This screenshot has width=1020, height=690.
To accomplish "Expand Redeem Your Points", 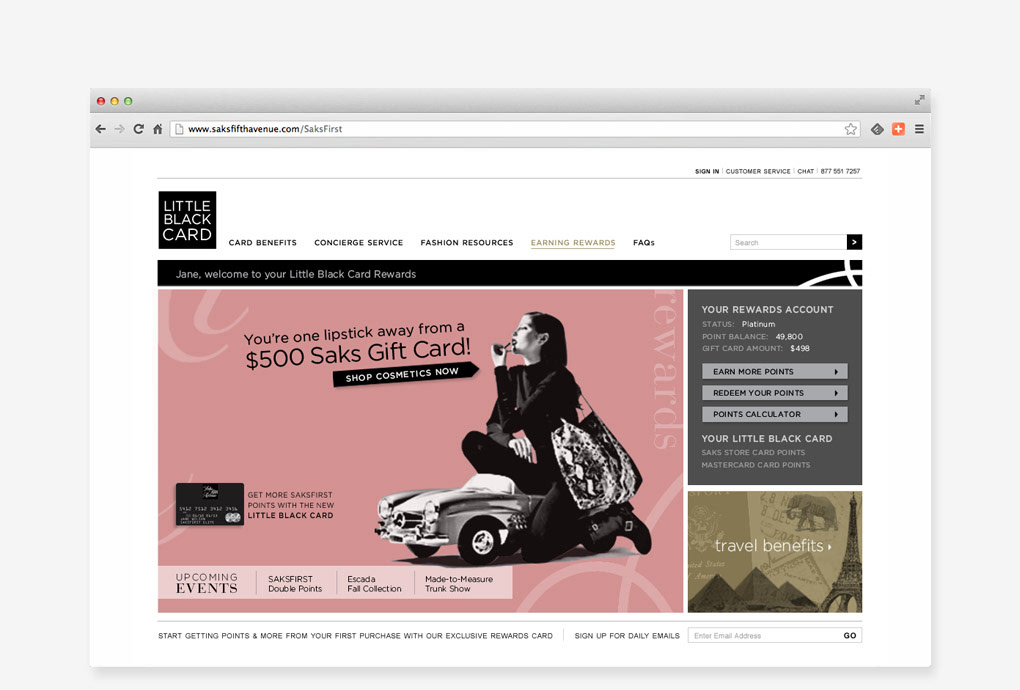I will pyautogui.click(x=775, y=393).
